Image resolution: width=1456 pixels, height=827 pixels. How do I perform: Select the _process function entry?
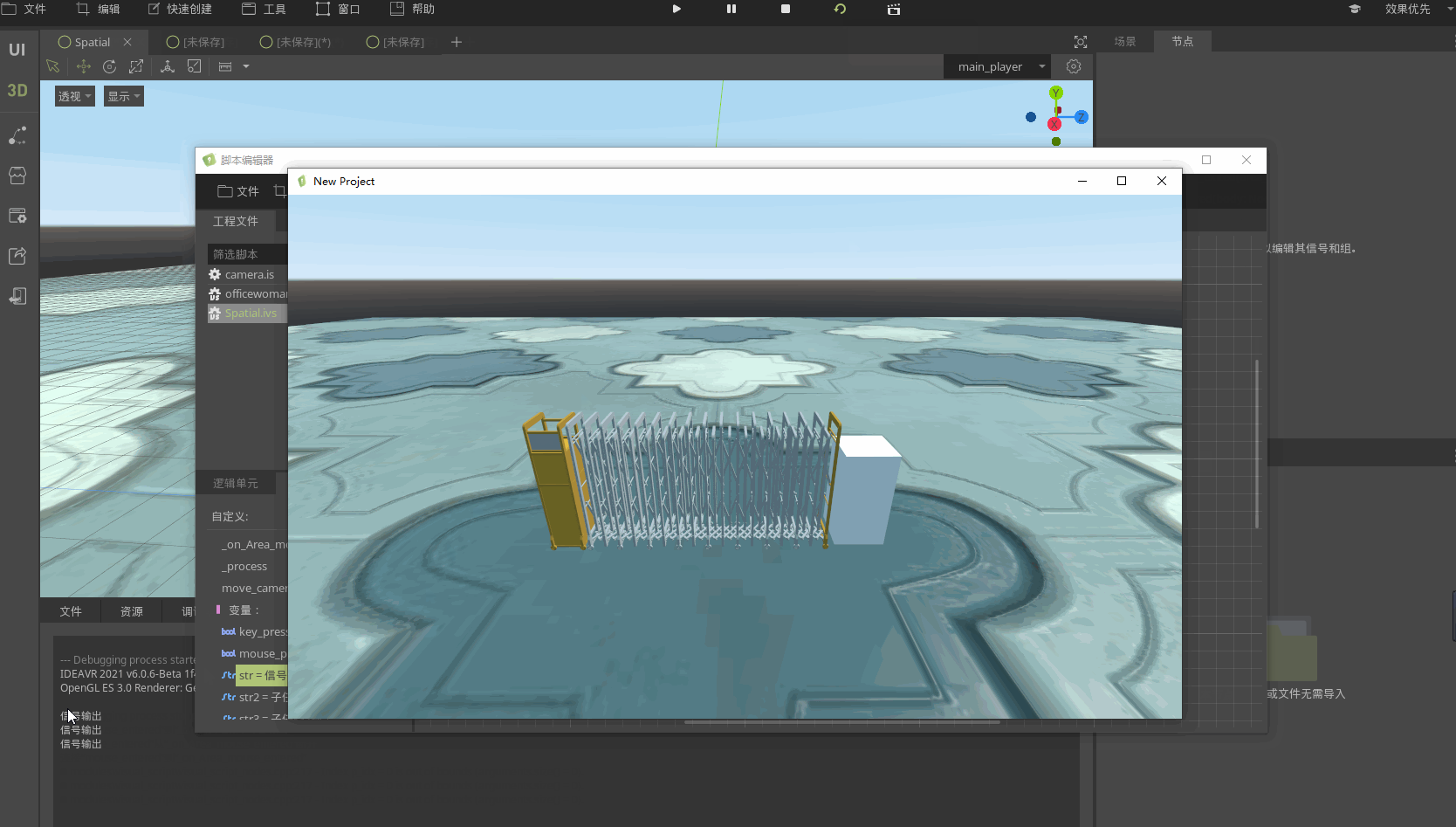tap(244, 567)
